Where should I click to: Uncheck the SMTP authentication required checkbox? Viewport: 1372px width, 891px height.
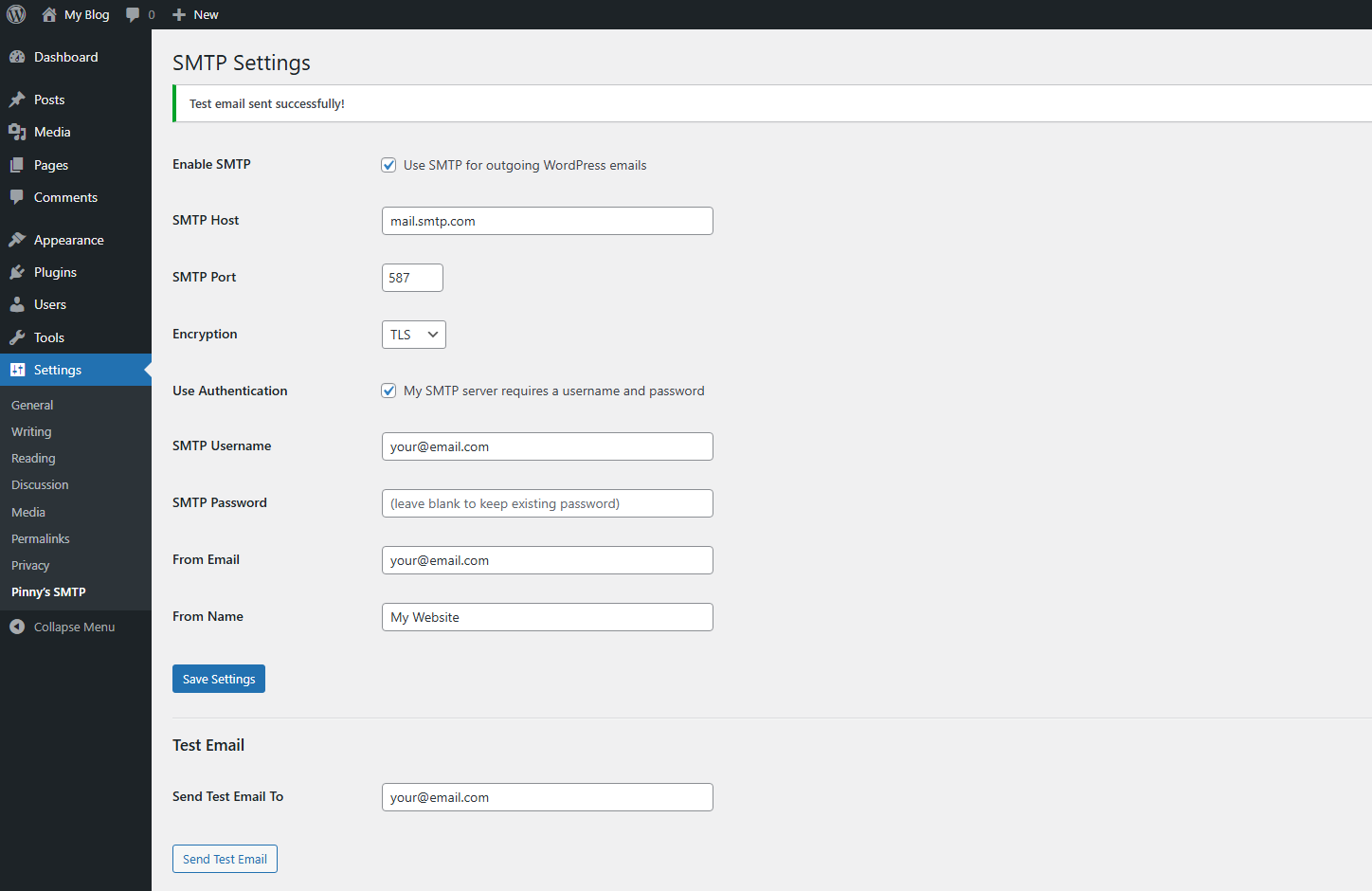coord(388,391)
